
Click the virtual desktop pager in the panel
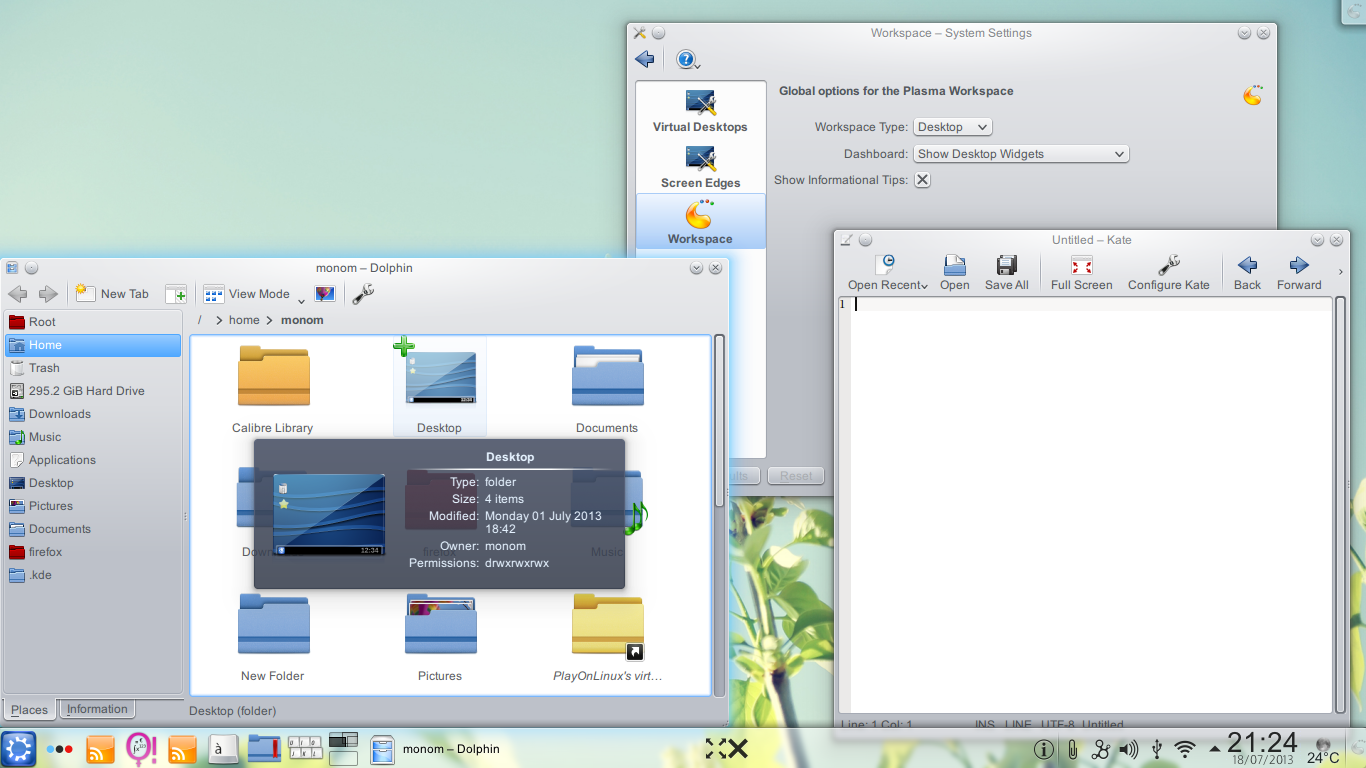click(343, 749)
